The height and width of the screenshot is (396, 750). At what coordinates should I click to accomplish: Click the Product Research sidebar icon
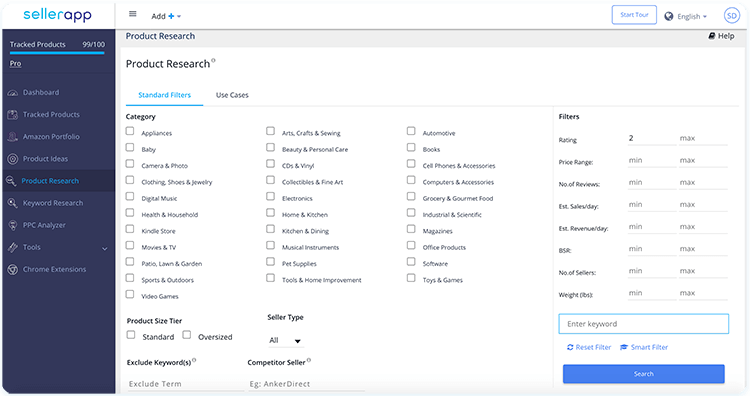coord(11,181)
